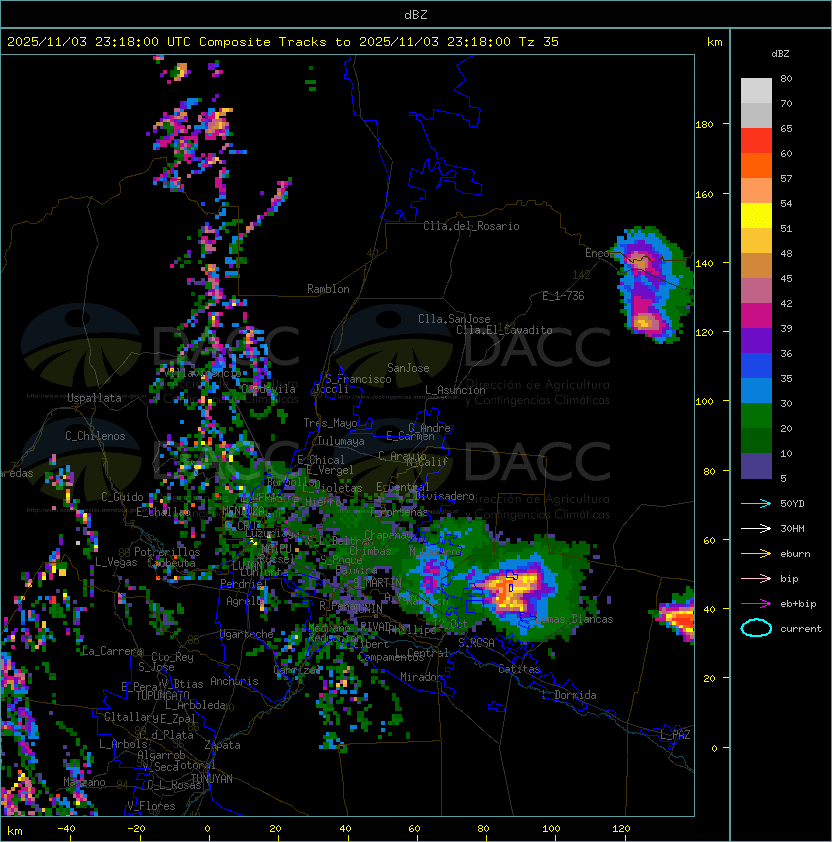The width and height of the screenshot is (832, 842).
Task: Click the E_1-736 map label
Action: click(x=563, y=296)
